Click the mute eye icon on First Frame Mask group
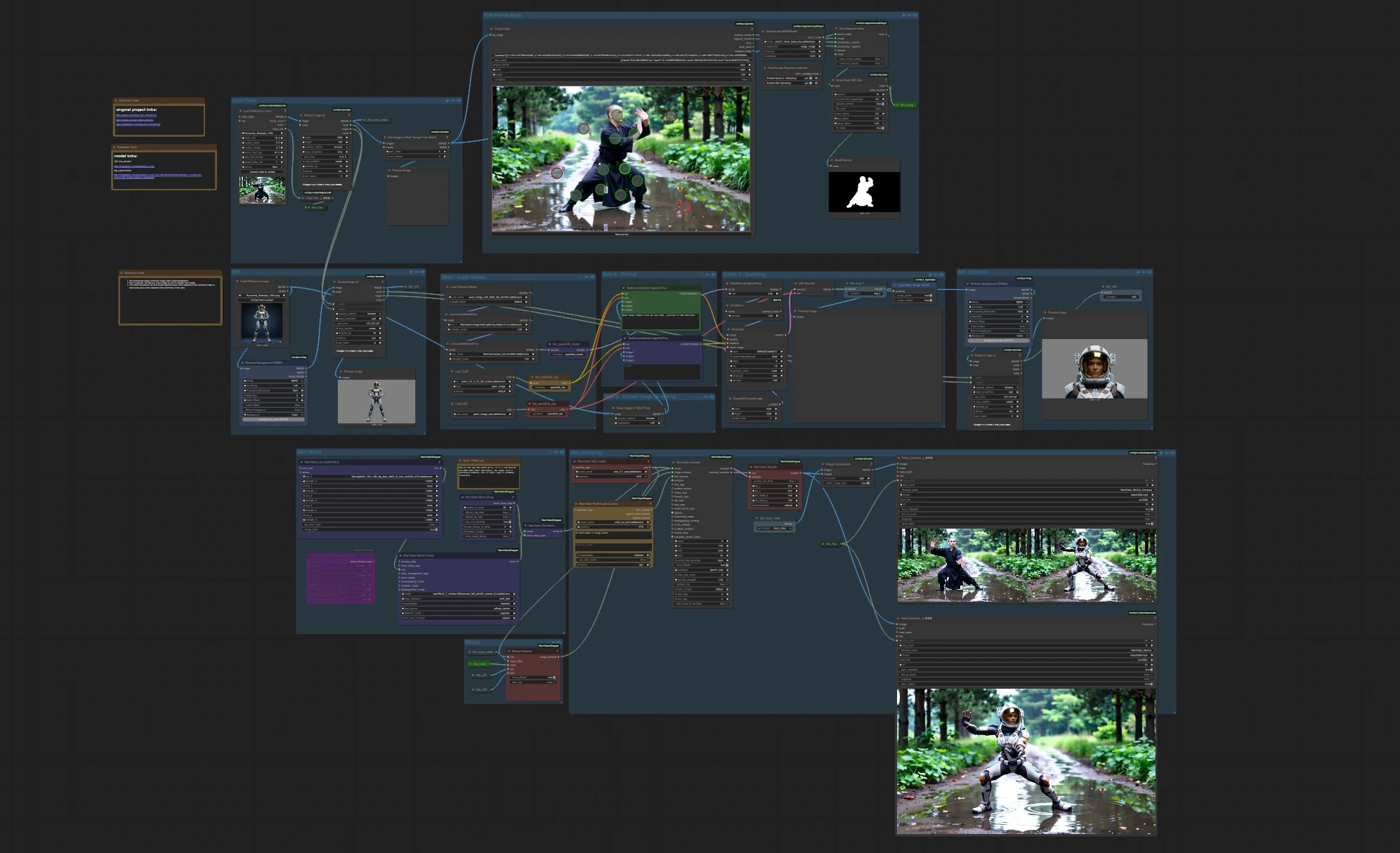 [x=915, y=15]
